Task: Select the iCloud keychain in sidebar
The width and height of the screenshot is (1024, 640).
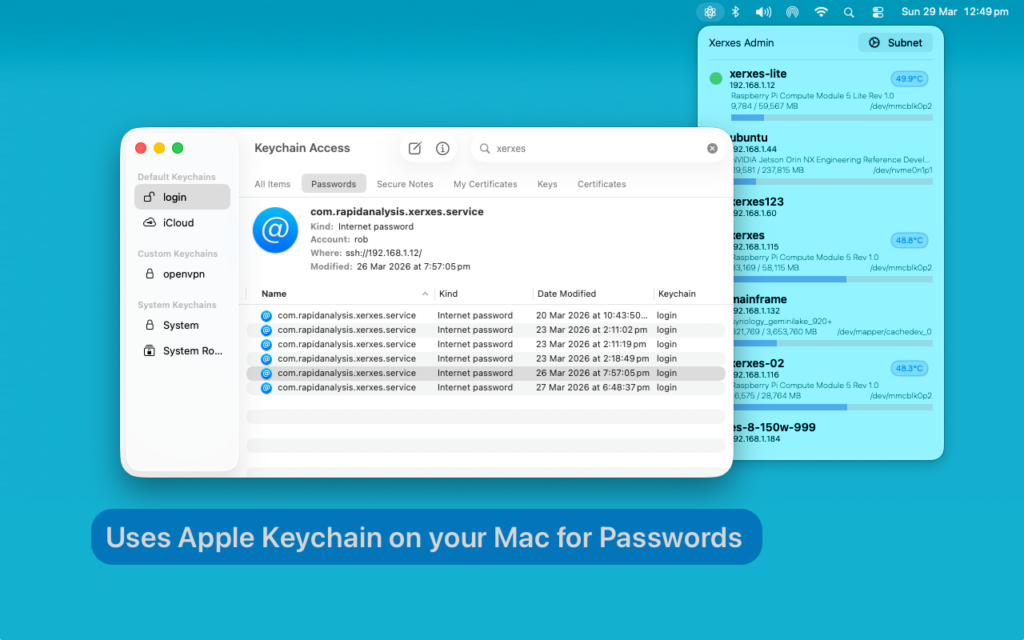Action: click(x=178, y=223)
